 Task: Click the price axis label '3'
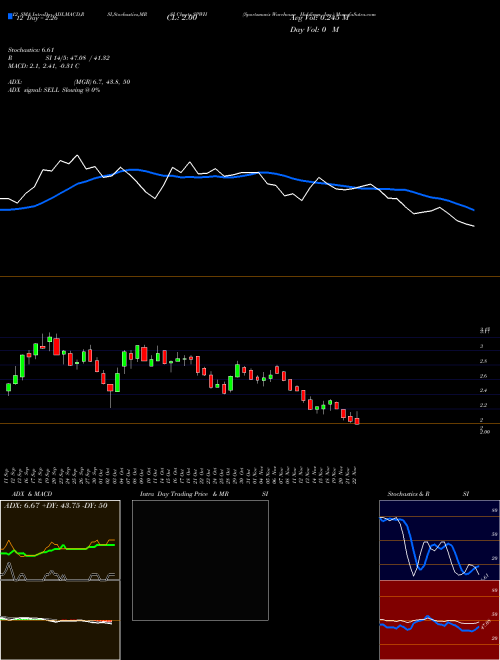pos(481,346)
